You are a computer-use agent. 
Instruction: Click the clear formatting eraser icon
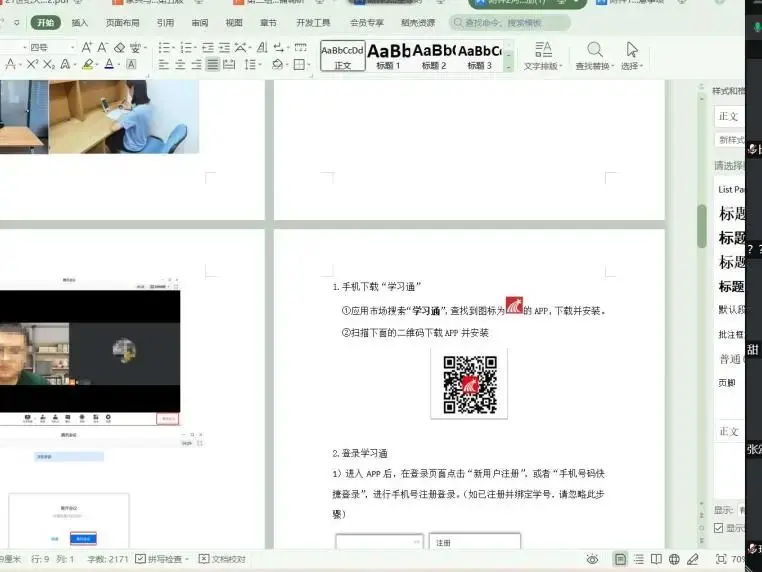coord(119,48)
